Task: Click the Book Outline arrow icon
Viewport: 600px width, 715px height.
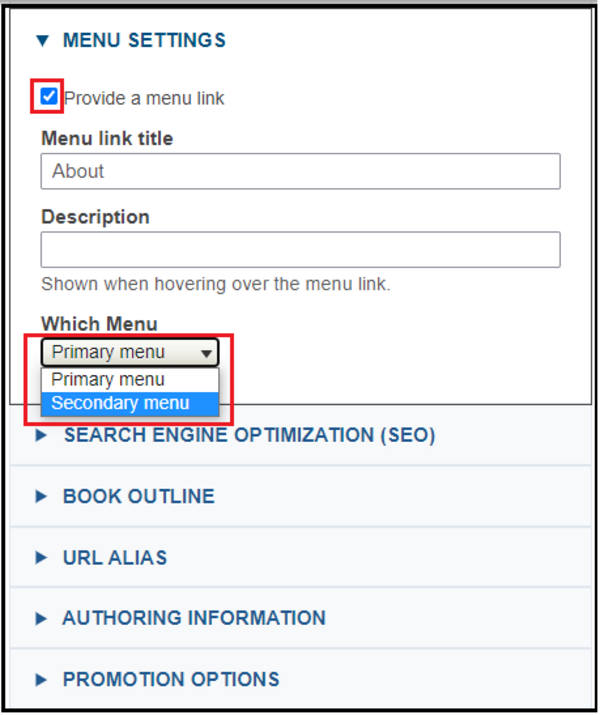Action: point(41,496)
